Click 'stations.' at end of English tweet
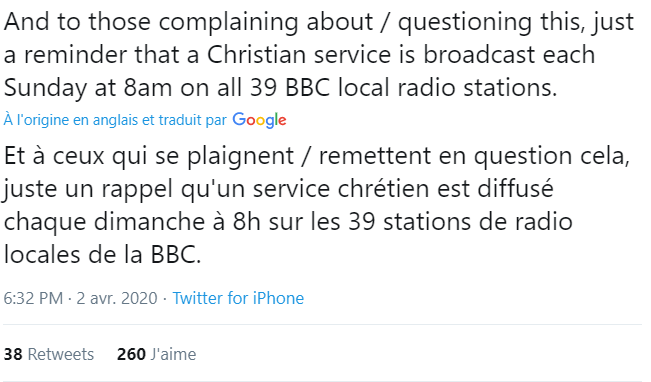This screenshot has height=382, width=651. [510, 88]
